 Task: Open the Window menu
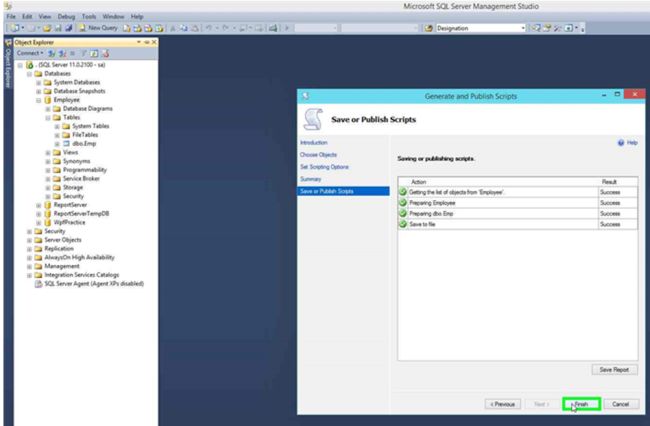coord(113,17)
